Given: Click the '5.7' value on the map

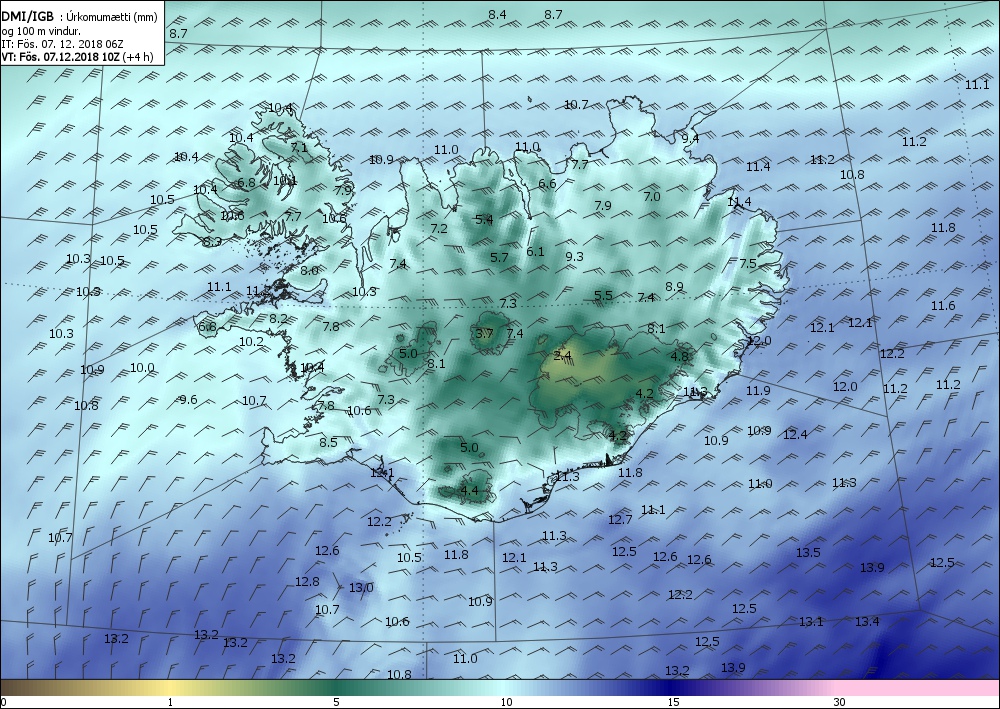Looking at the screenshot, I should [x=499, y=258].
